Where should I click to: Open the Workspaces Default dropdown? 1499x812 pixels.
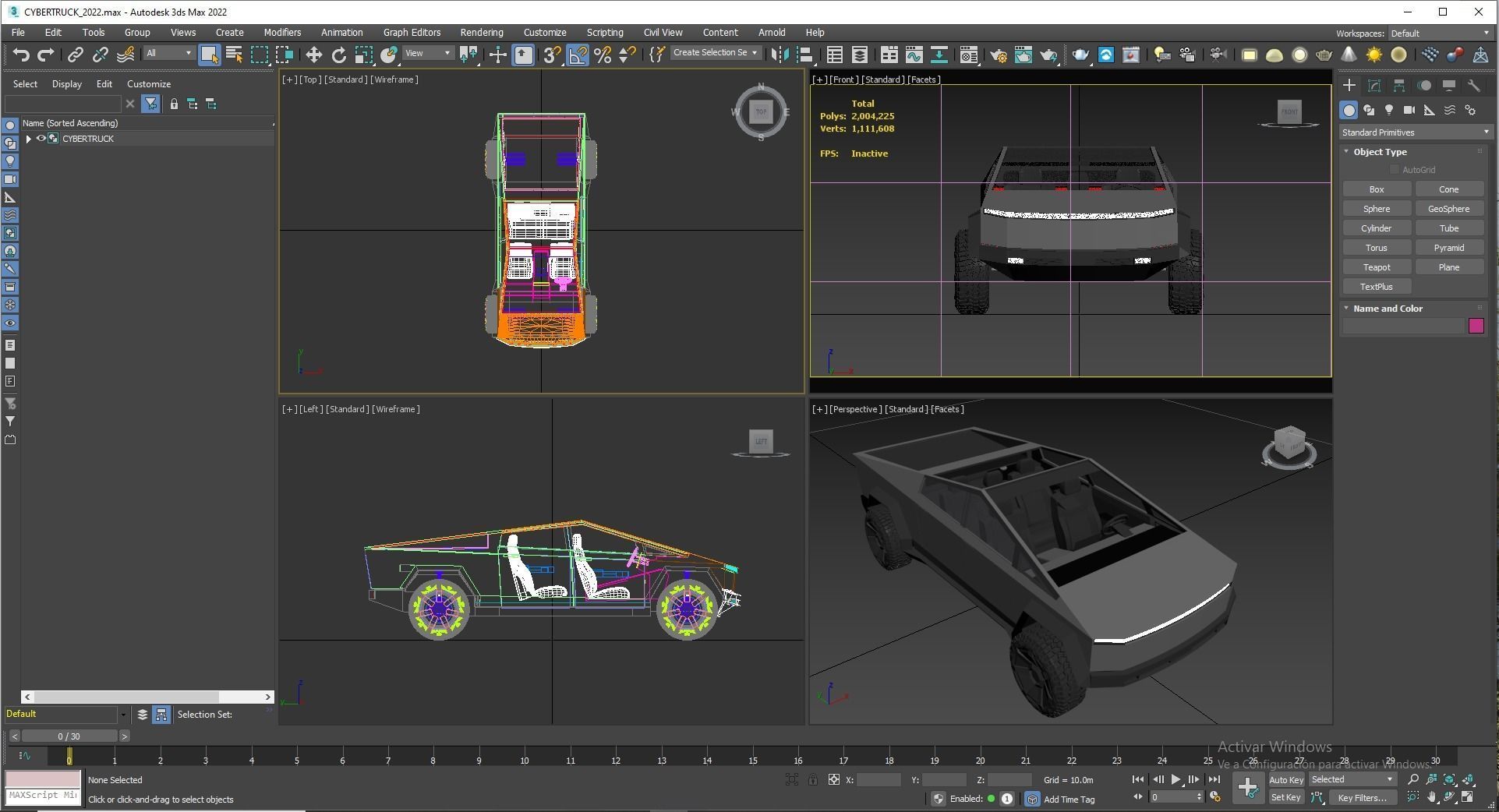point(1439,34)
